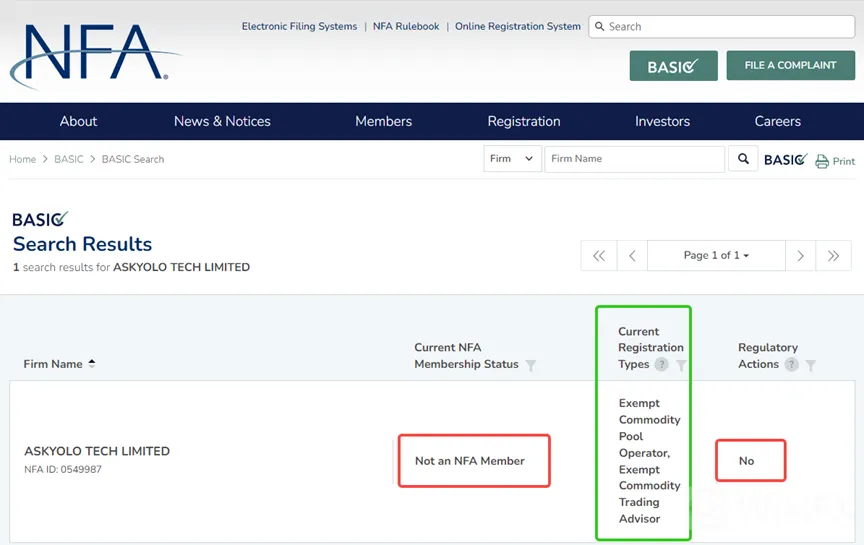Open Page 1 of 1 dropdown
Image resolution: width=864 pixels, height=545 pixels.
click(x=716, y=256)
